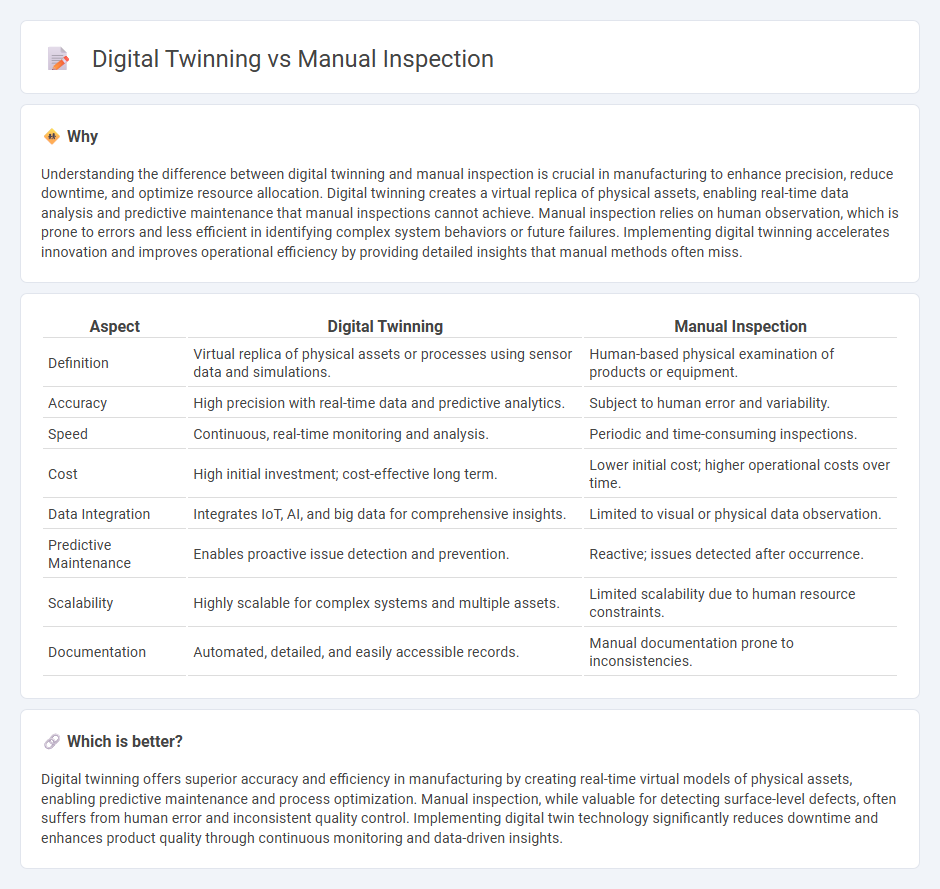Click cell 'High precision with real-time data'
The height and width of the screenshot is (889, 940).
385,403
